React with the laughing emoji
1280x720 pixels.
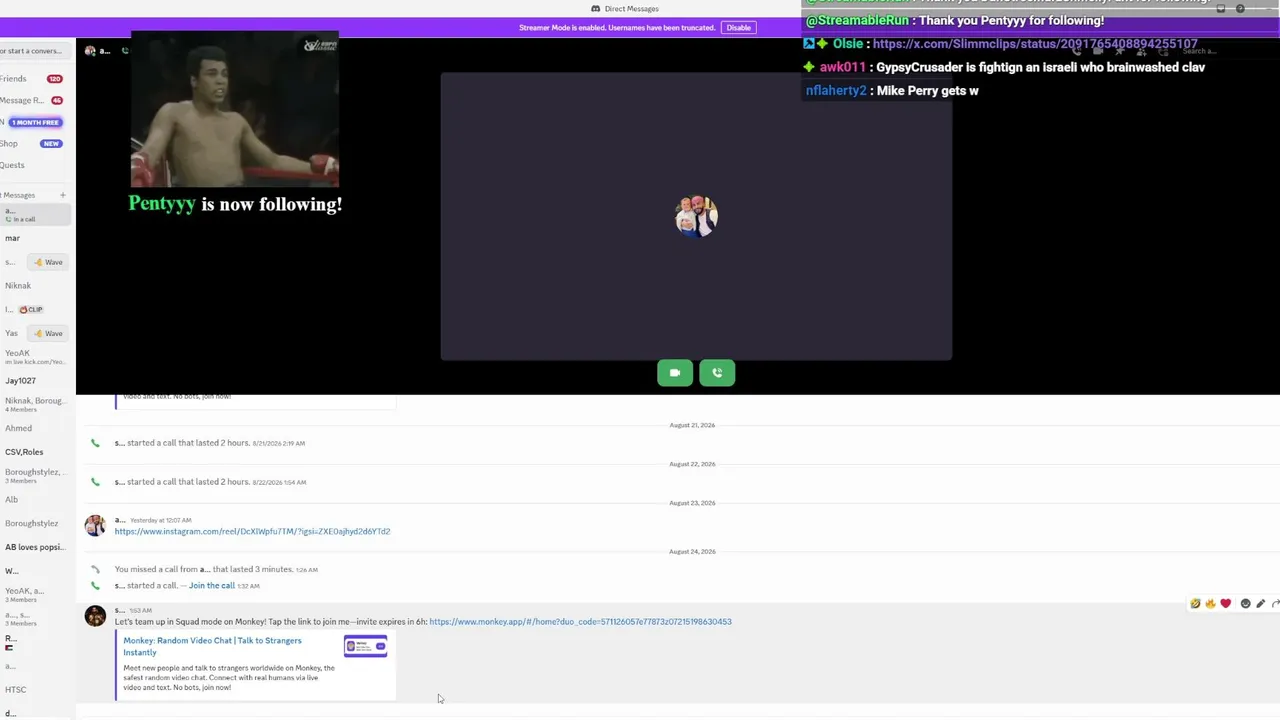[x=1195, y=604]
